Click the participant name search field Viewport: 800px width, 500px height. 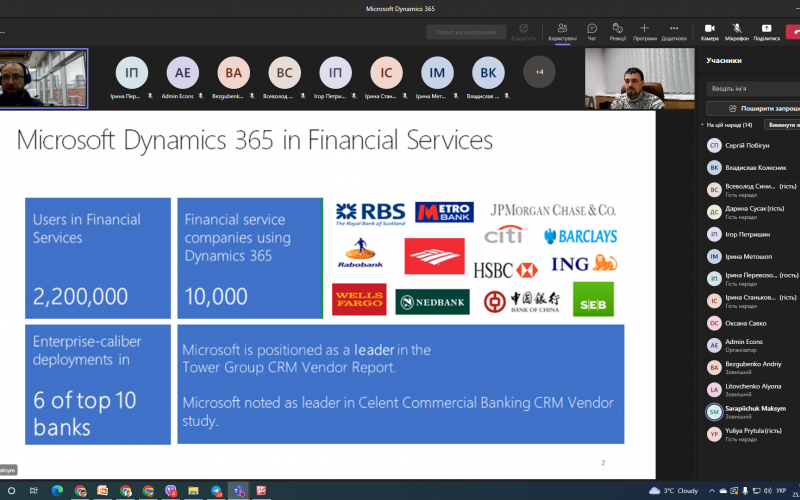753,88
